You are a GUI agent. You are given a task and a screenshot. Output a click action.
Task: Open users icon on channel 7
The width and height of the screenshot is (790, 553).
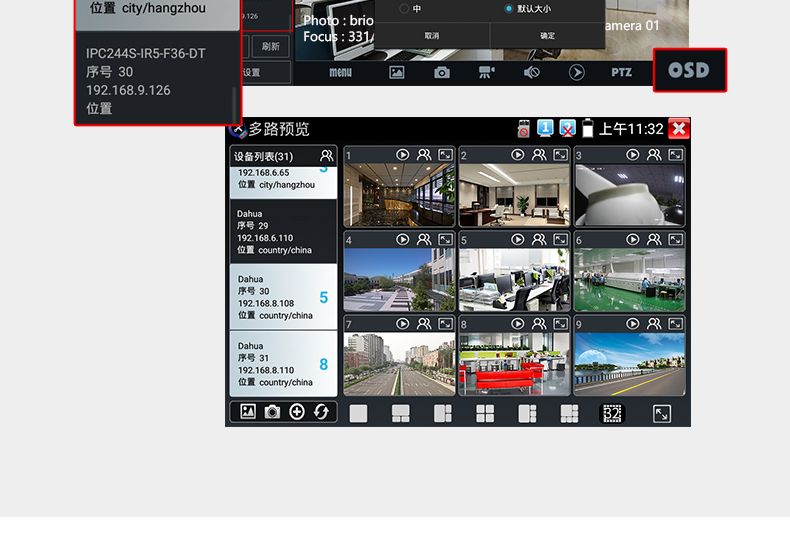pyautogui.click(x=424, y=323)
